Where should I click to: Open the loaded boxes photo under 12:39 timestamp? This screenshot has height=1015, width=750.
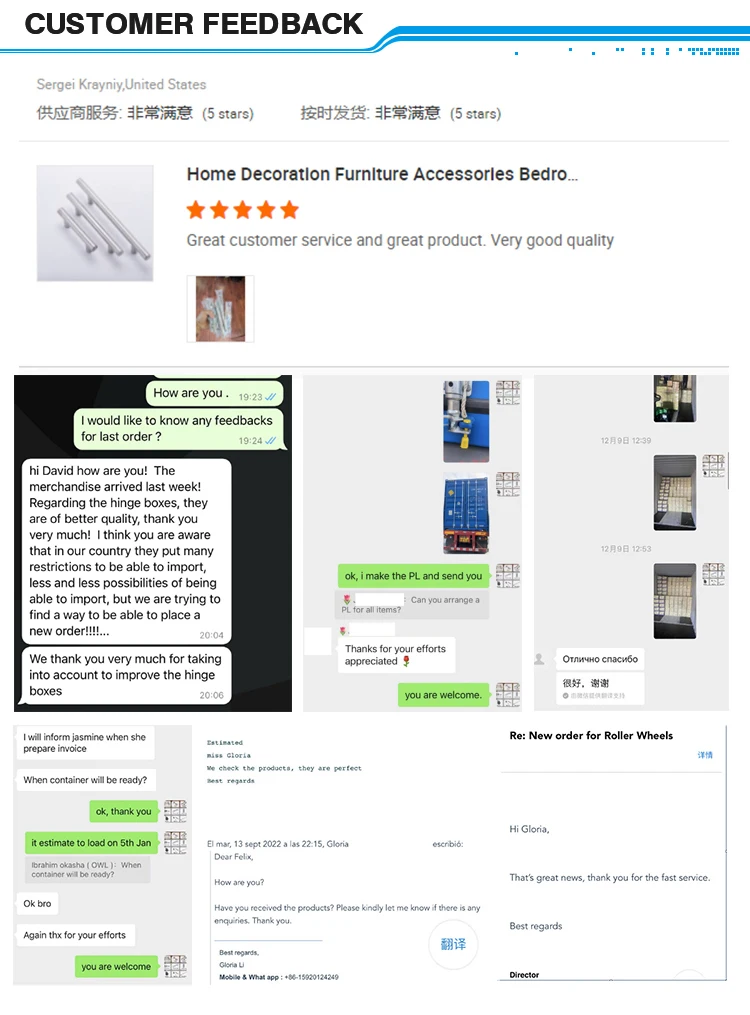pos(675,493)
